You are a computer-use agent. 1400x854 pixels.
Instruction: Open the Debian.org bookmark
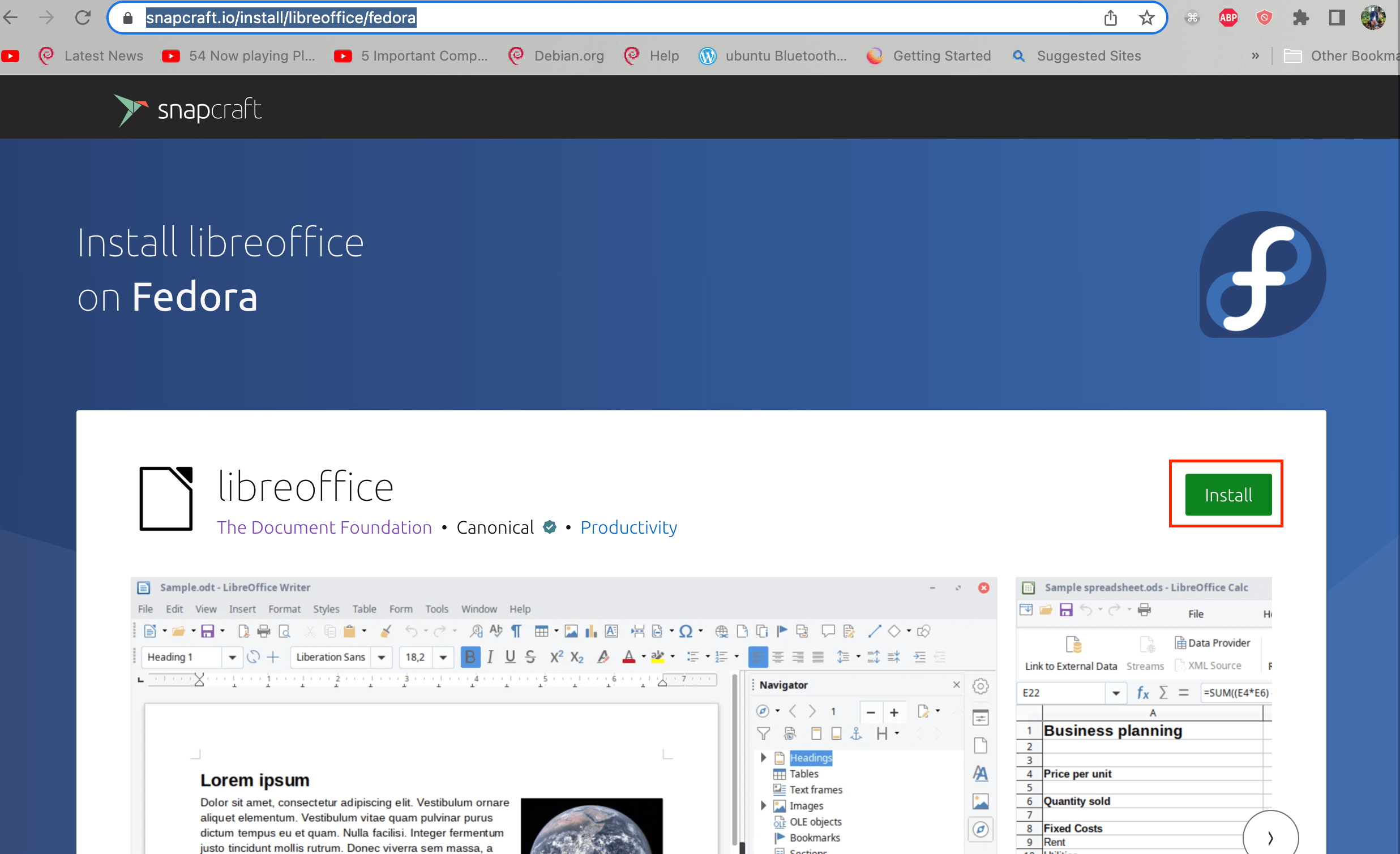click(556, 55)
